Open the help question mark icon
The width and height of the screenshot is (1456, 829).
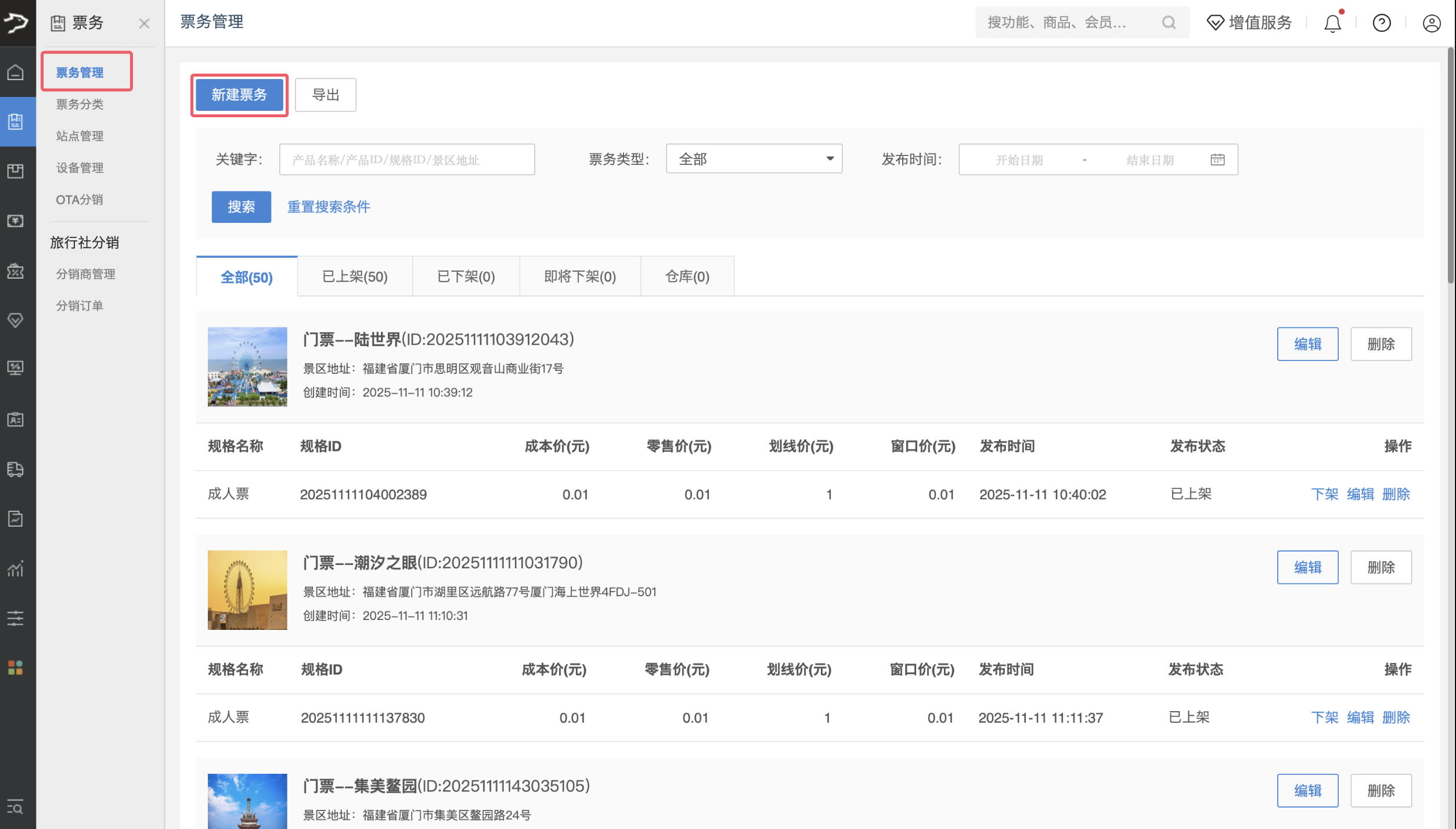[1381, 23]
